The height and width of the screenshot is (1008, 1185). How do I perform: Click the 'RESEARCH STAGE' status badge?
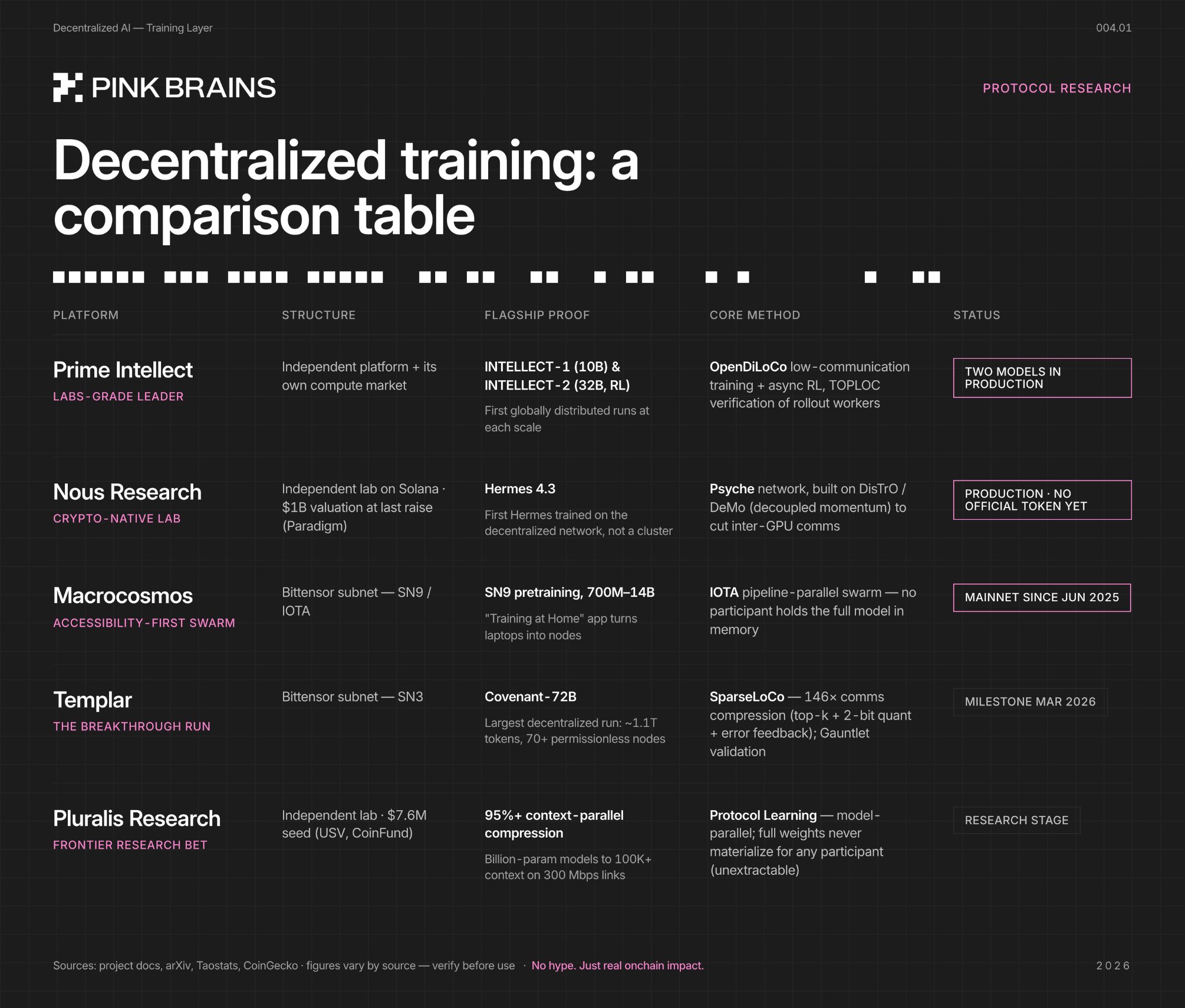coord(1016,821)
